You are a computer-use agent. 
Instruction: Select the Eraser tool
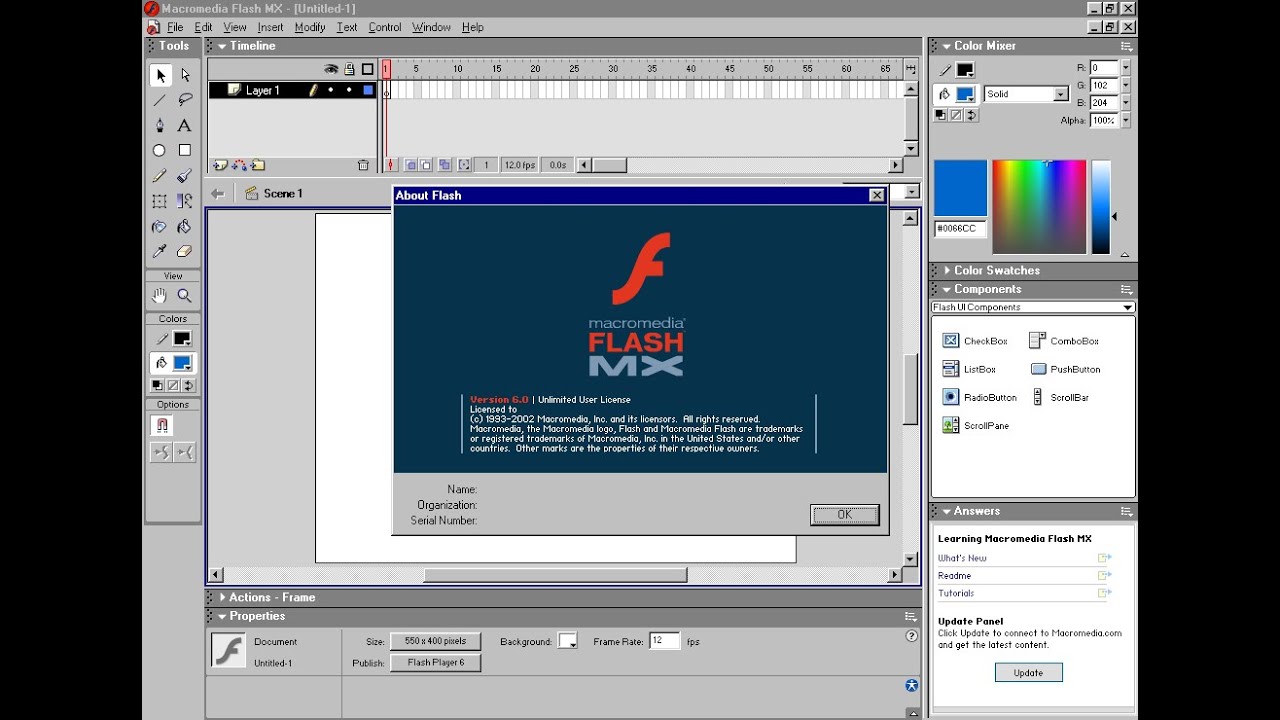pyautogui.click(x=185, y=252)
